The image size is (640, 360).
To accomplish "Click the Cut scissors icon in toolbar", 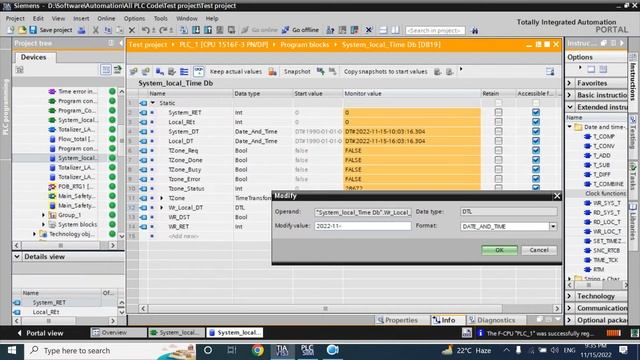I will coord(95,30).
